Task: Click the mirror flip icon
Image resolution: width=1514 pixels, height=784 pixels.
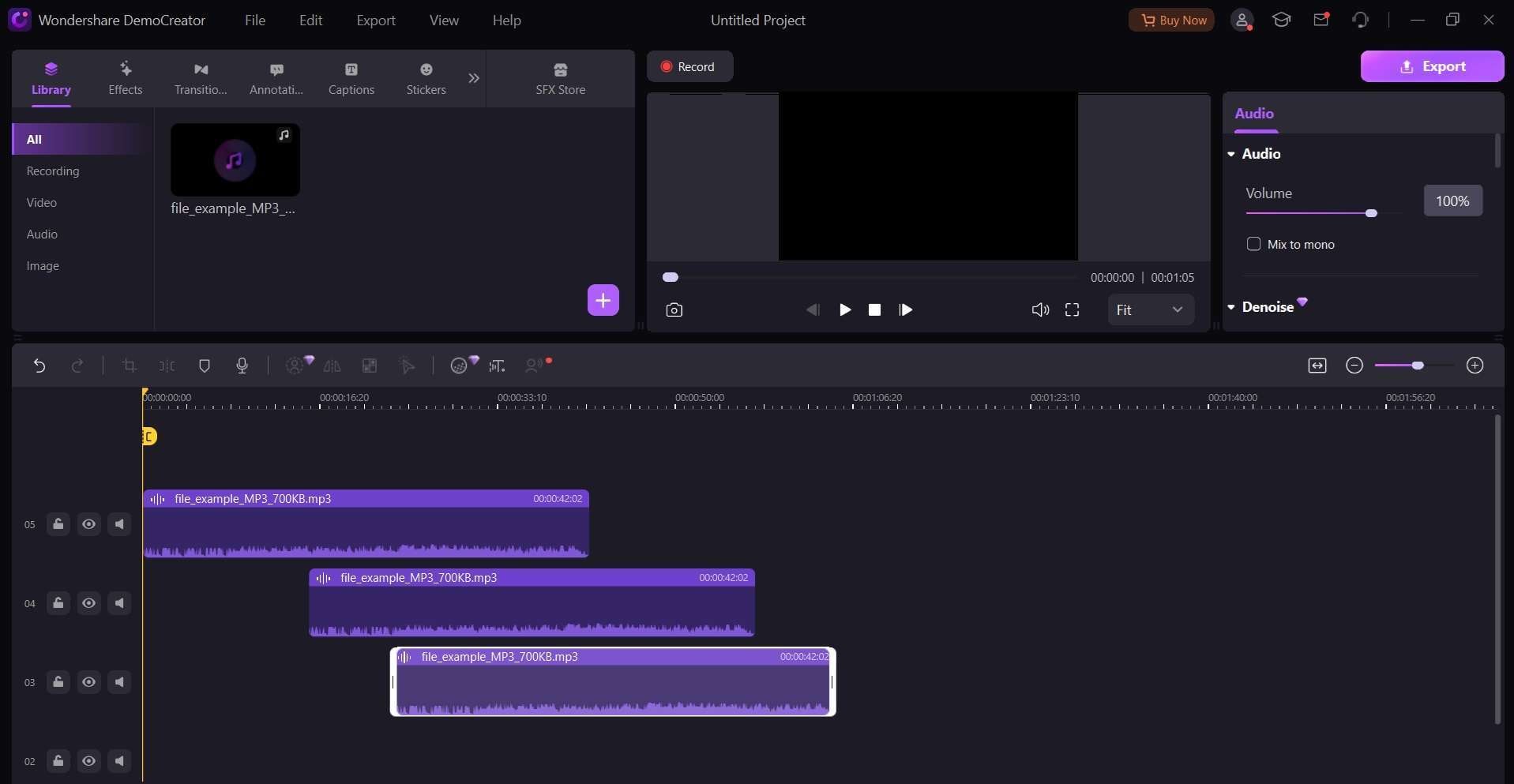Action: 332,366
